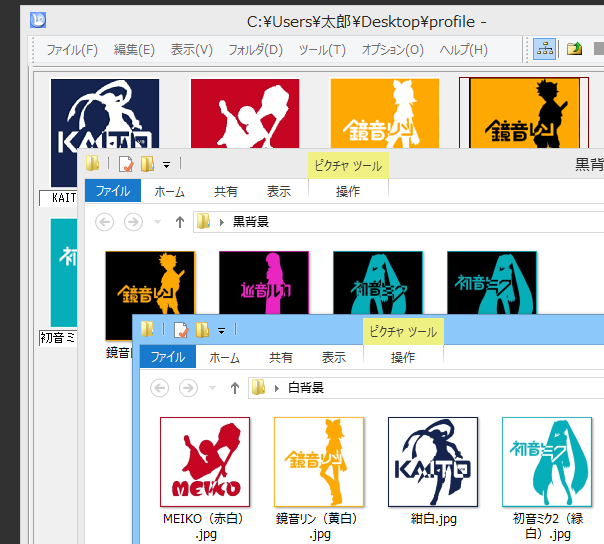
Task: Click the Properties icon in the 白背景 title bar
Action: click(181, 330)
